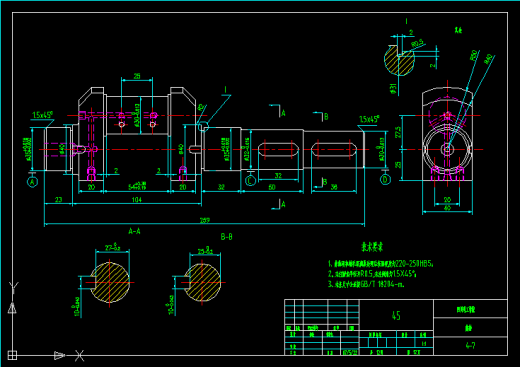Select the toleranced dimension between the two 20 dimensions
Viewport: 520px width, 367px height.
137,186
